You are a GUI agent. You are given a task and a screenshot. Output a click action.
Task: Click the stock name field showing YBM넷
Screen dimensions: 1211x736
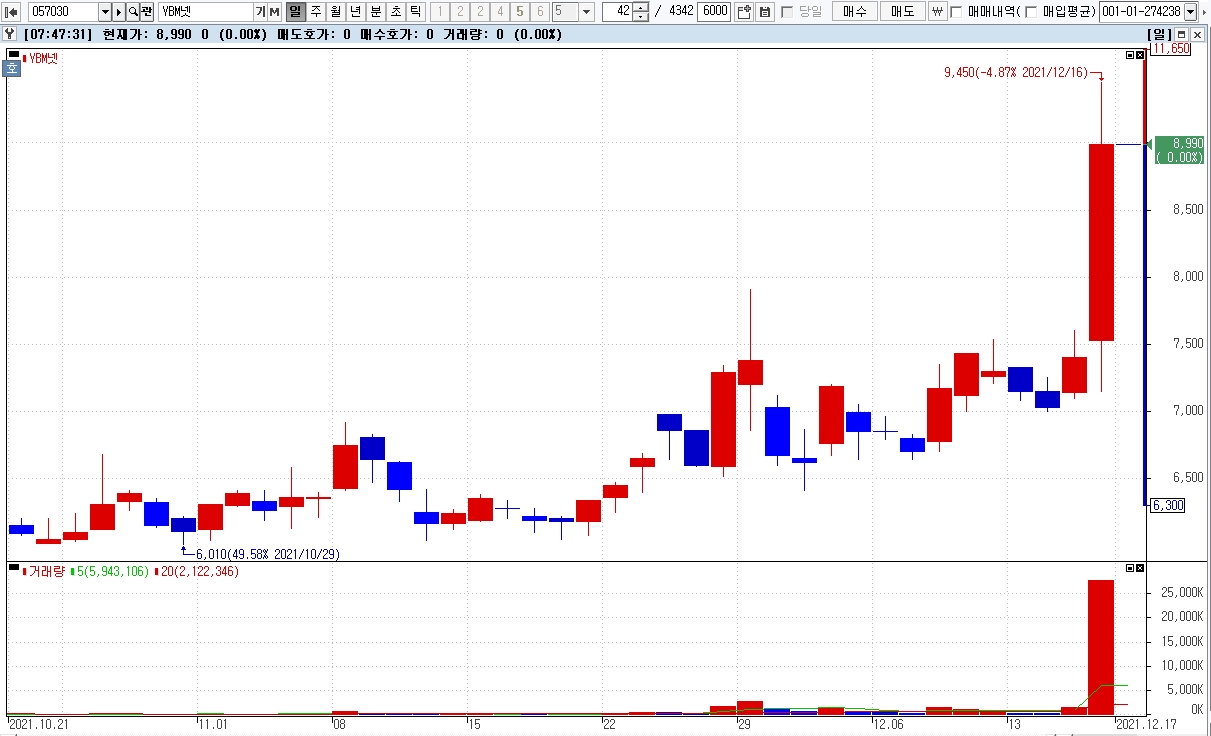[x=205, y=12]
